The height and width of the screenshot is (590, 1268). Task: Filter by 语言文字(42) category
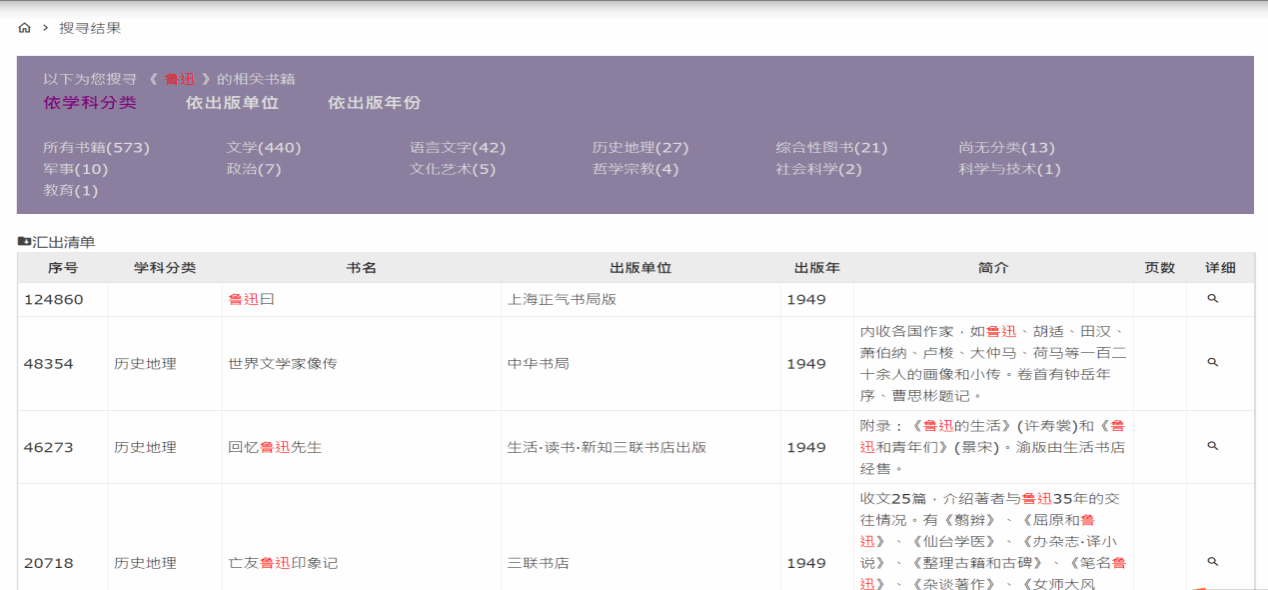tap(457, 148)
